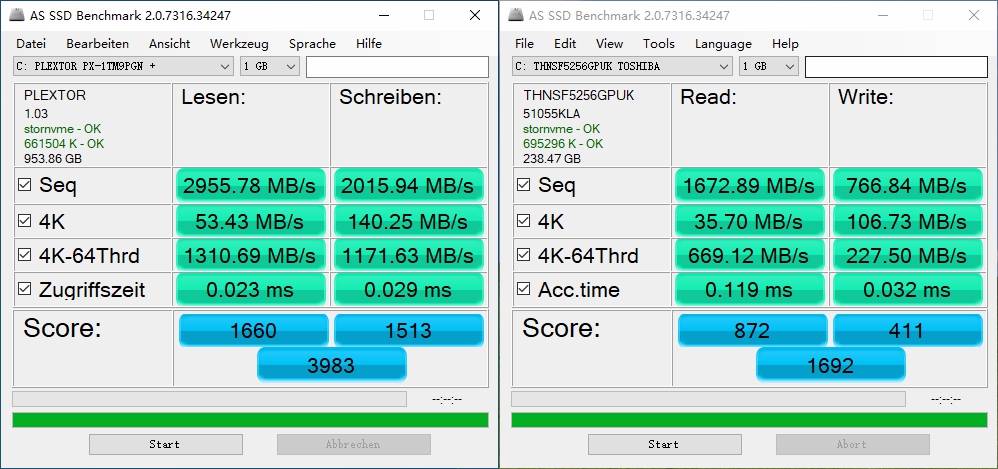This screenshot has height=469, width=998.
Task: Click the green progress bar in the left window
Action: point(250,420)
